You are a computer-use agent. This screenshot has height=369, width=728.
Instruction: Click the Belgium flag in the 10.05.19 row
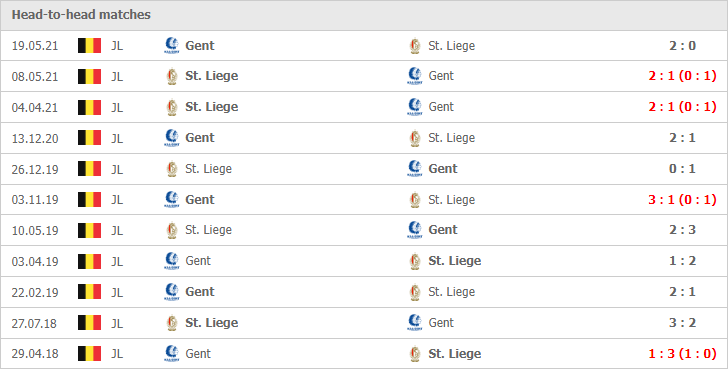[90, 230]
